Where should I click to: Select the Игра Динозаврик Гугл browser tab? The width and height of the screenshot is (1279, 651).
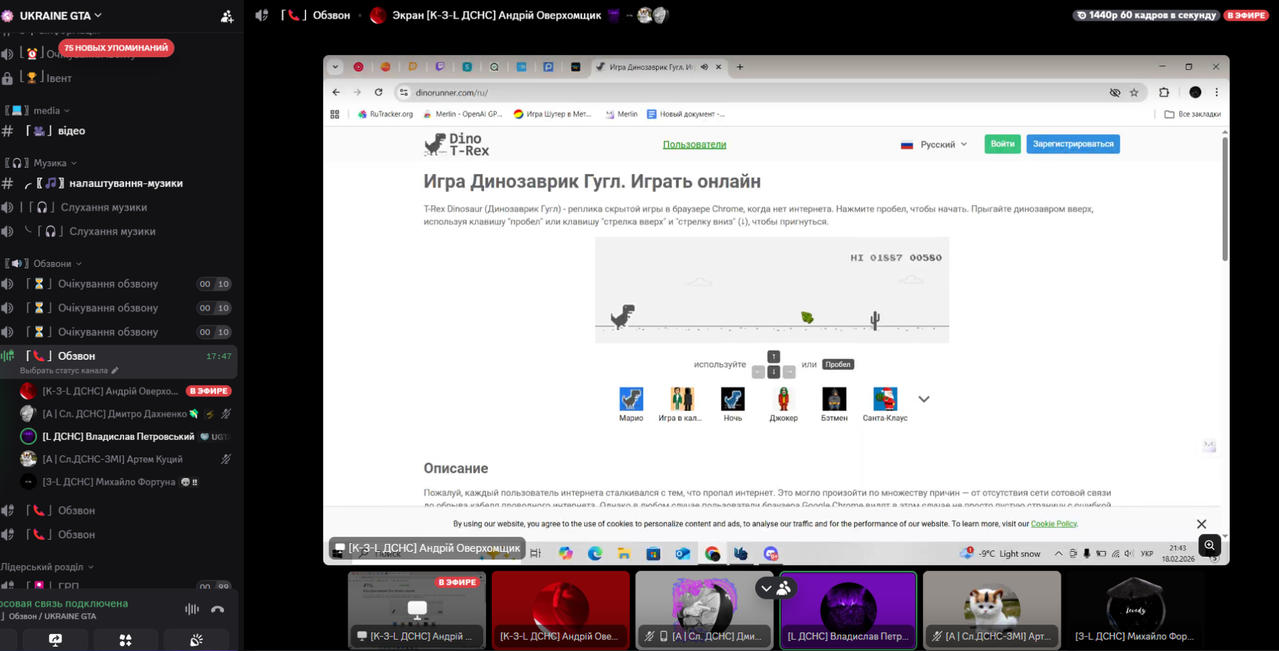pos(660,67)
